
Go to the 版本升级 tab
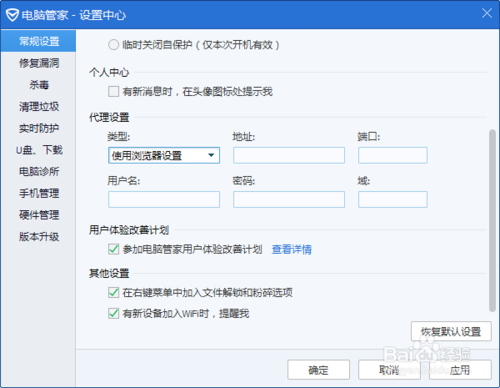[38, 236]
